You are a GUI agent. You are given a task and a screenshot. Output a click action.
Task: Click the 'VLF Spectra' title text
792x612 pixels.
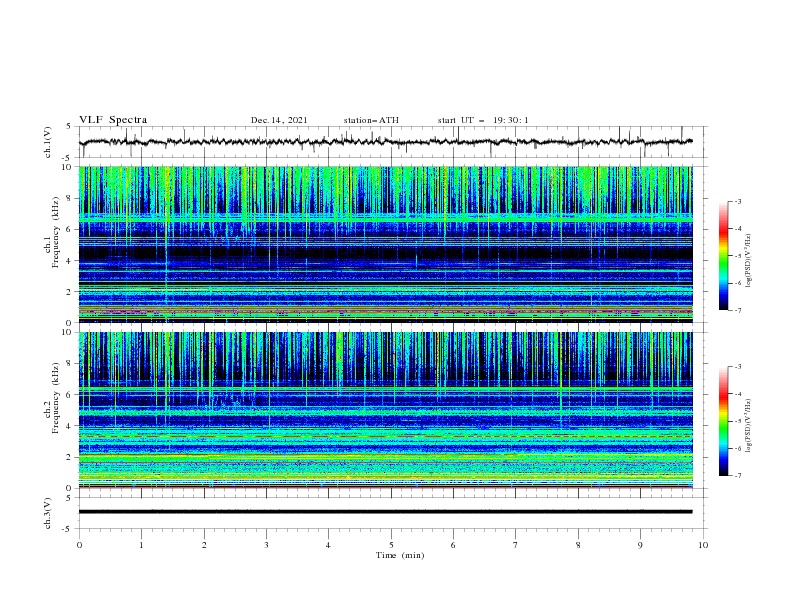[113, 120]
